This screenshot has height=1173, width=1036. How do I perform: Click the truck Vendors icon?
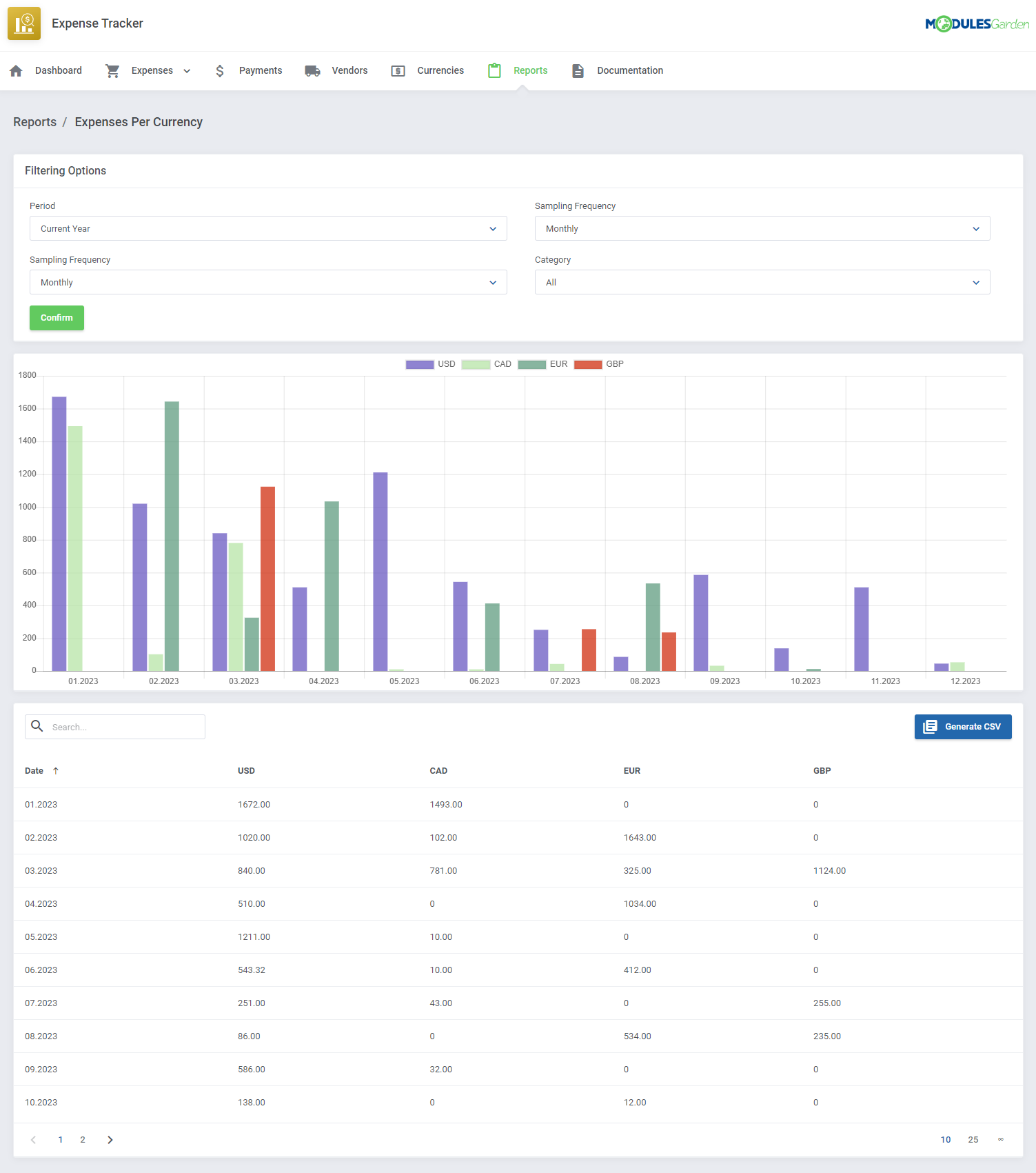(312, 70)
